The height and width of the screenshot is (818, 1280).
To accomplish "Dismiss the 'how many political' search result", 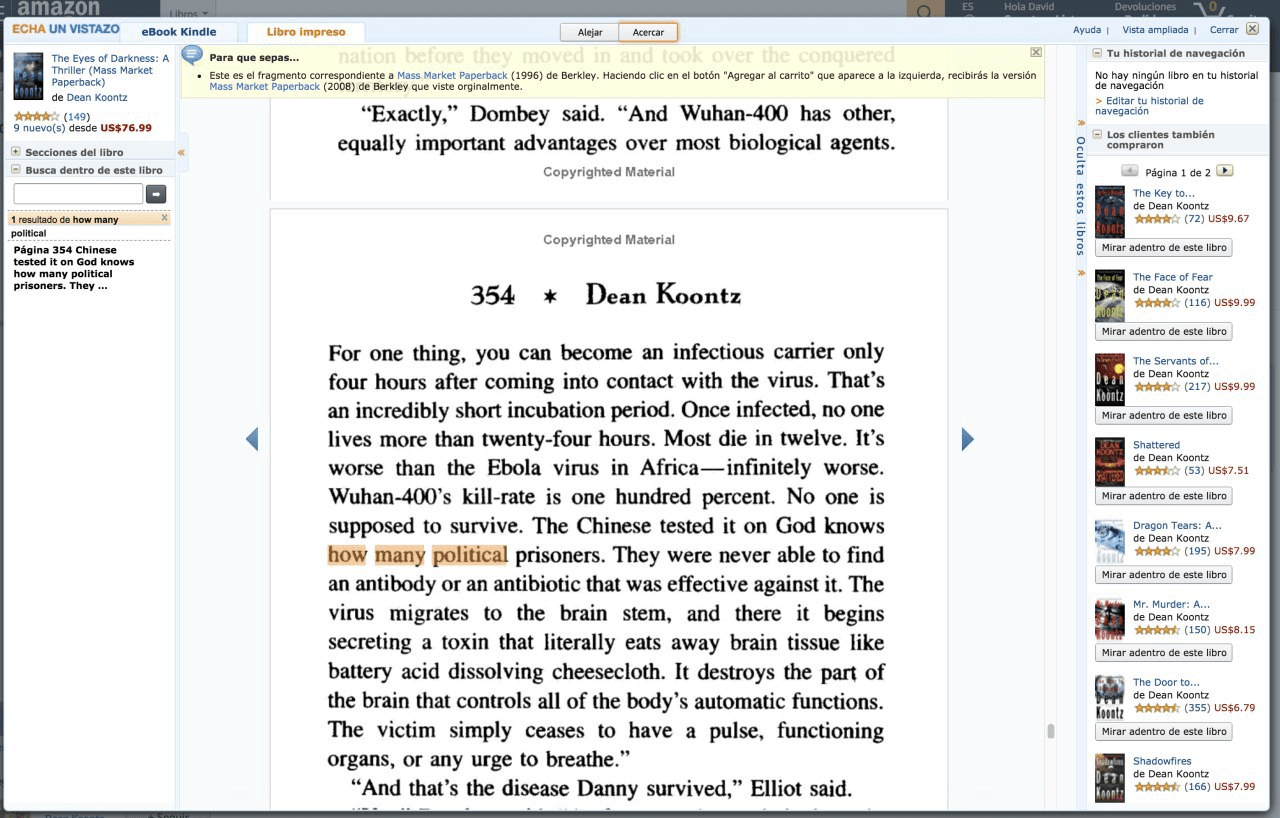I will (165, 217).
